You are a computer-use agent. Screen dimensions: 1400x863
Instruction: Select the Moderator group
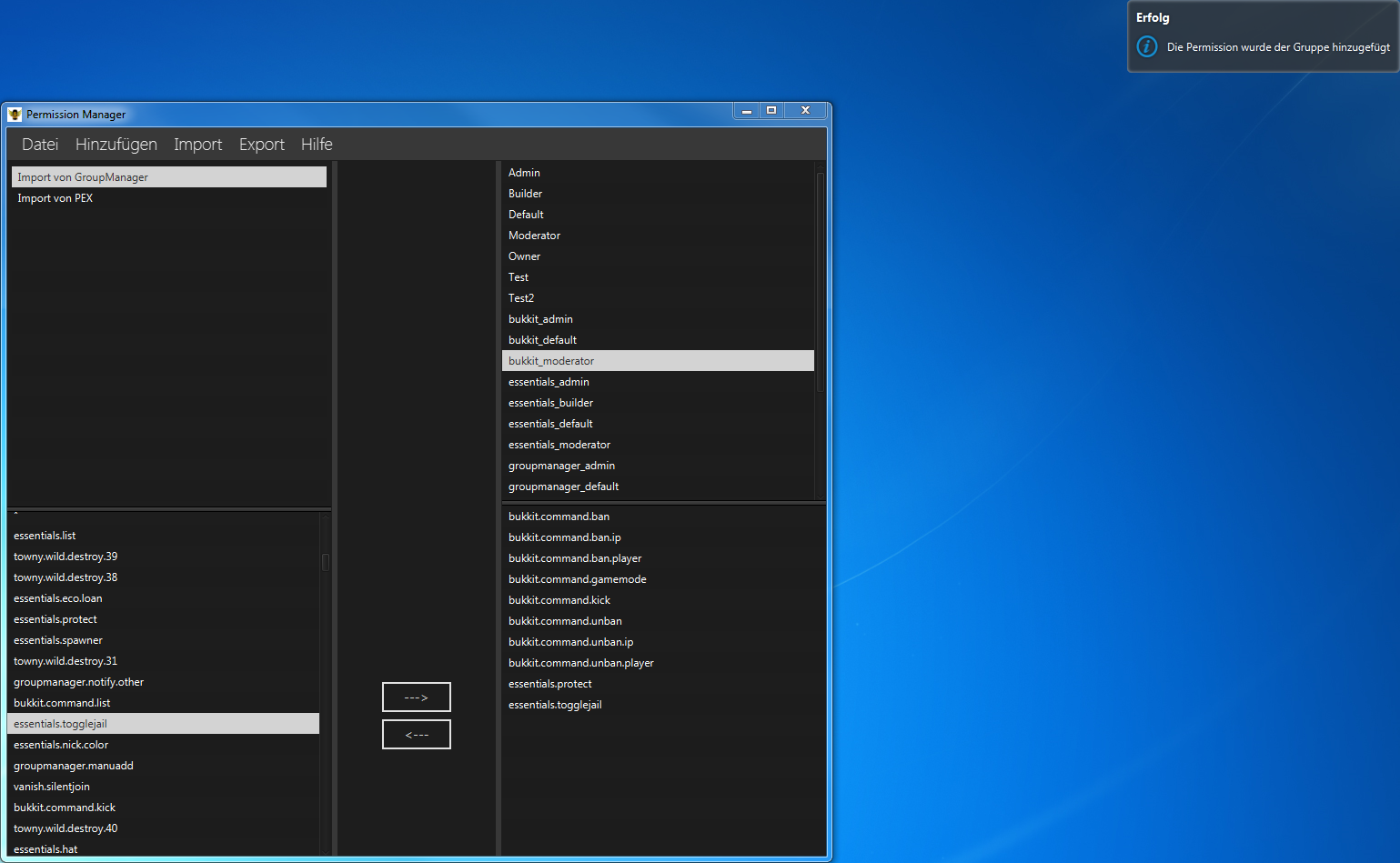point(658,236)
